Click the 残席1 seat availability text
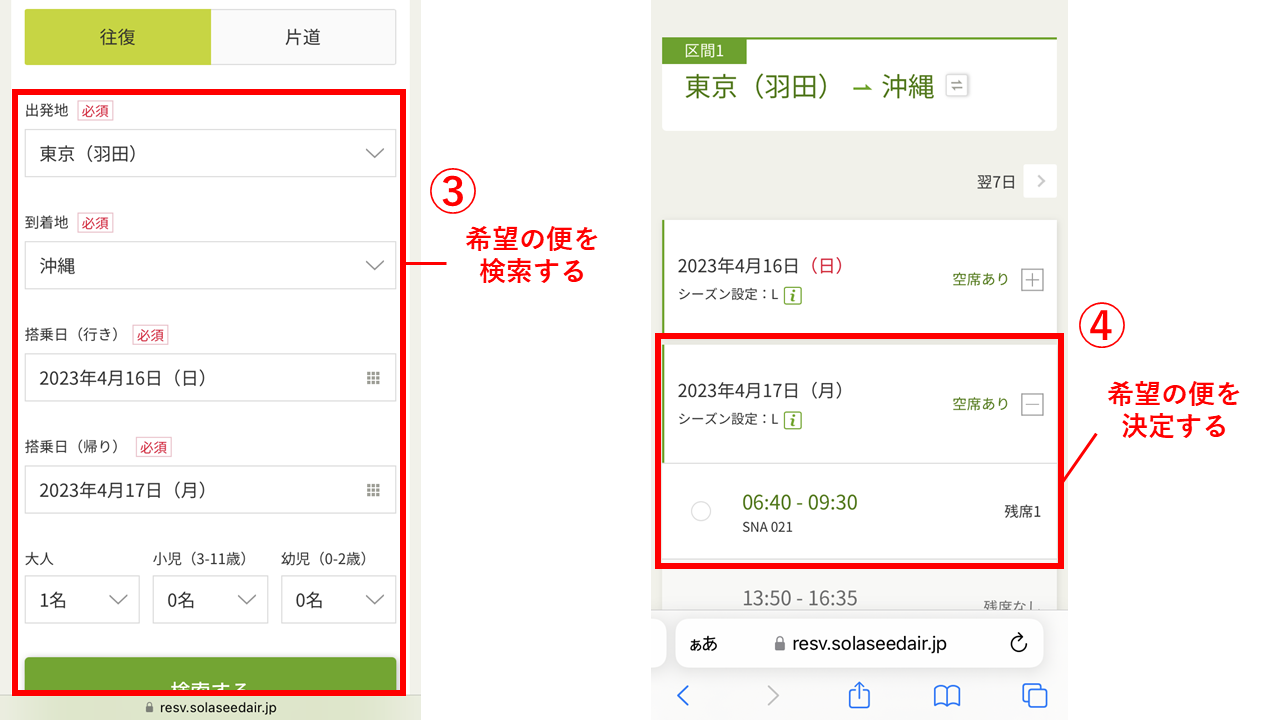The height and width of the screenshot is (720, 1280). coord(1023,511)
